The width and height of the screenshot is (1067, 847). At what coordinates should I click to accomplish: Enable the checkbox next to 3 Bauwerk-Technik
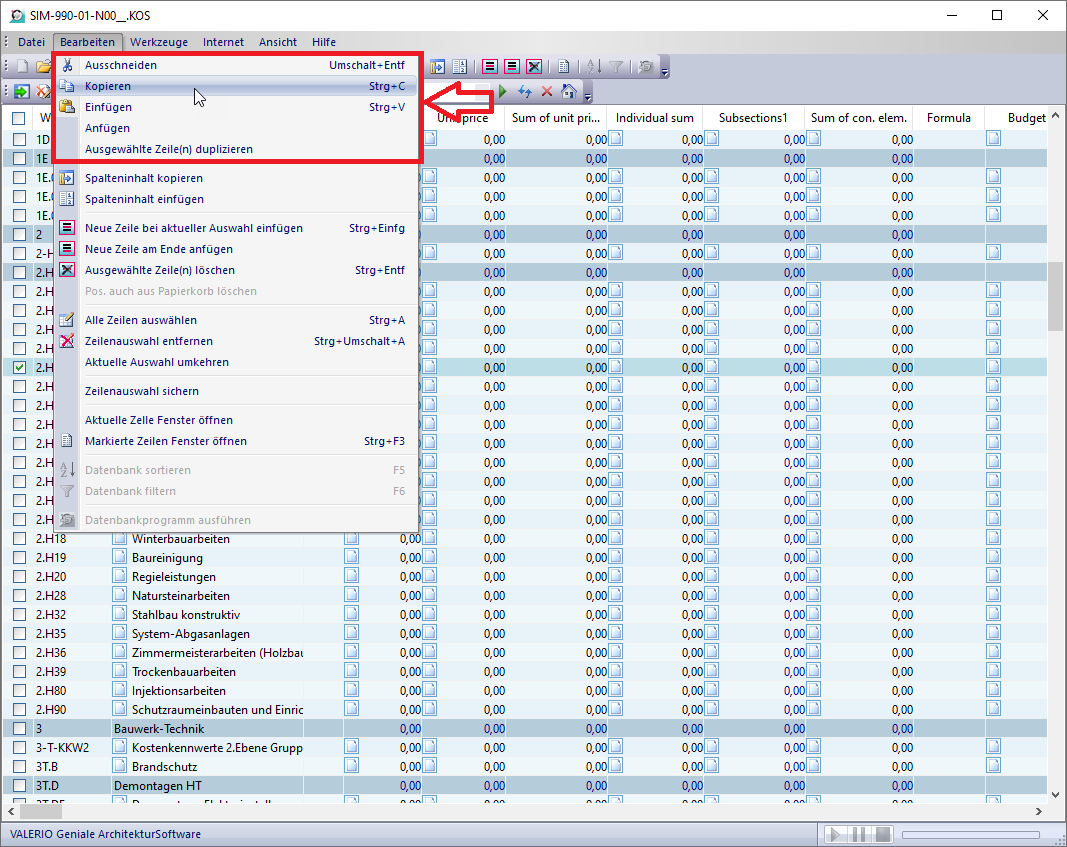19,729
